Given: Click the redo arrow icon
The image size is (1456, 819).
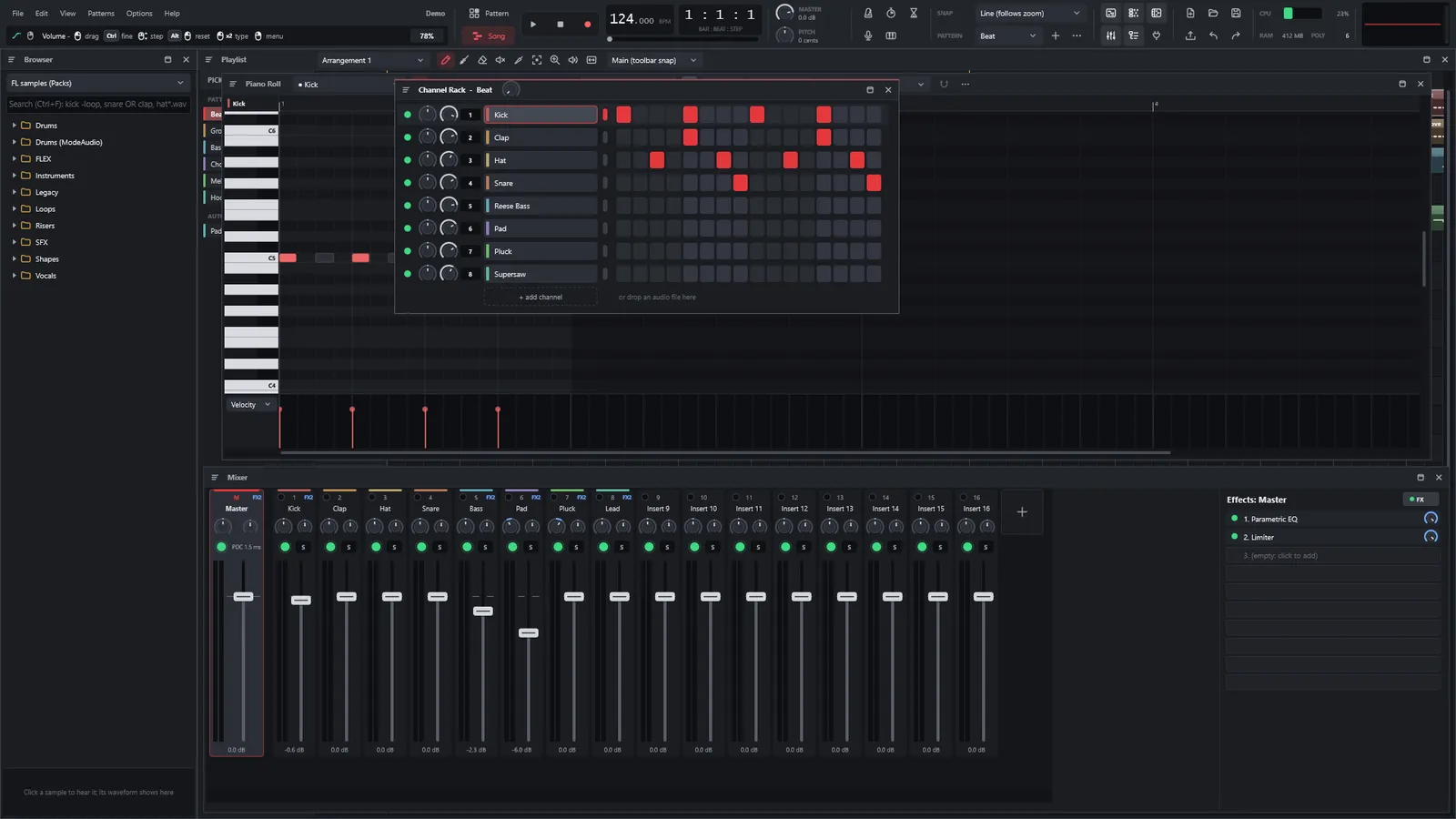Looking at the screenshot, I should (x=1236, y=35).
